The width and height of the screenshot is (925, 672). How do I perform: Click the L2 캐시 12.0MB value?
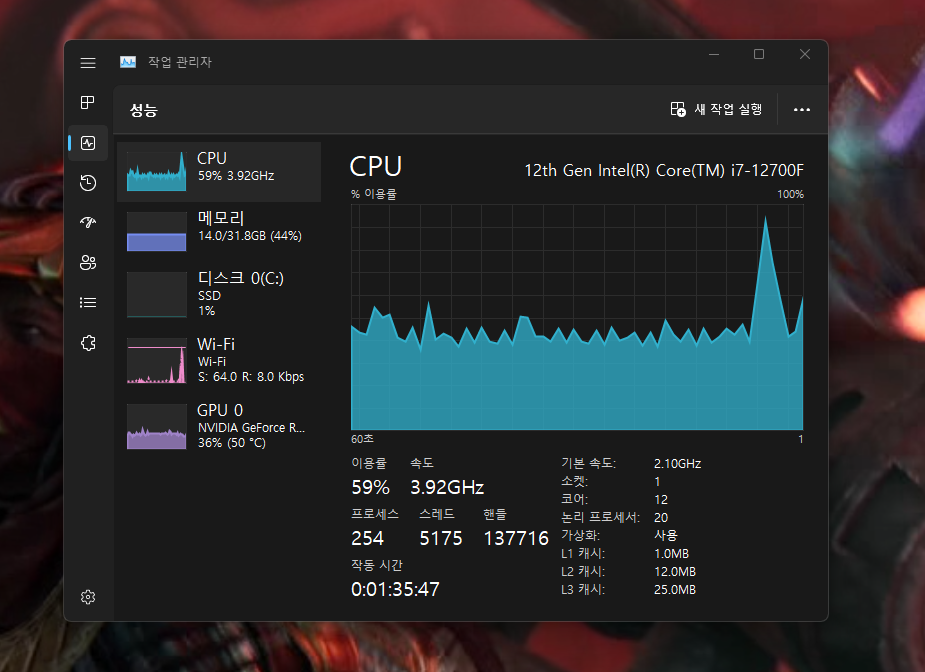point(675,572)
